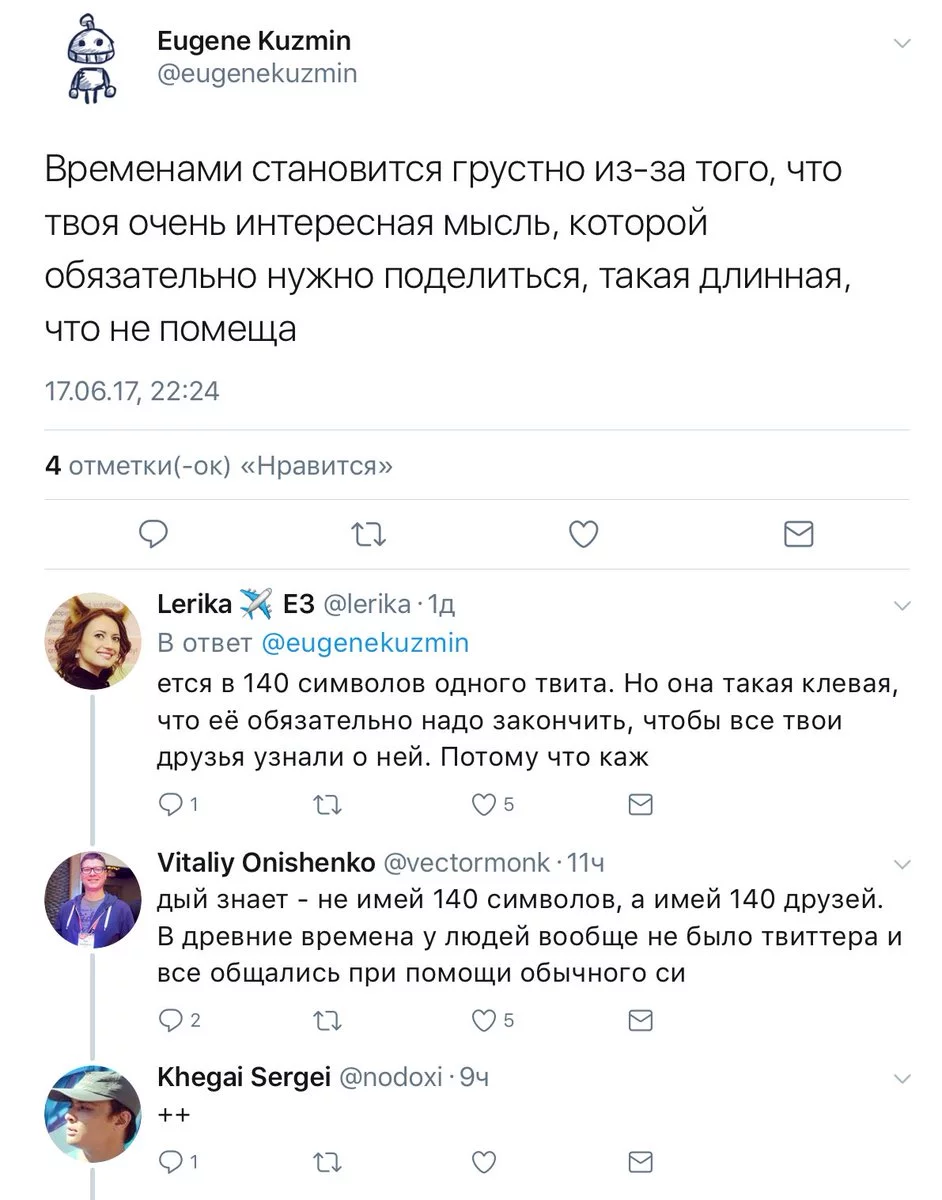Like Vitaliy Onishenko's reply

pos(484,1020)
